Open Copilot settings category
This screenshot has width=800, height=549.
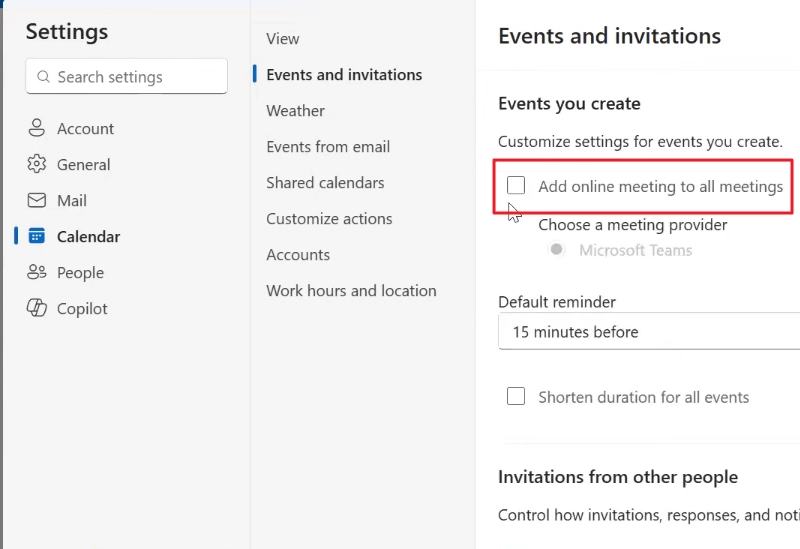tap(82, 309)
